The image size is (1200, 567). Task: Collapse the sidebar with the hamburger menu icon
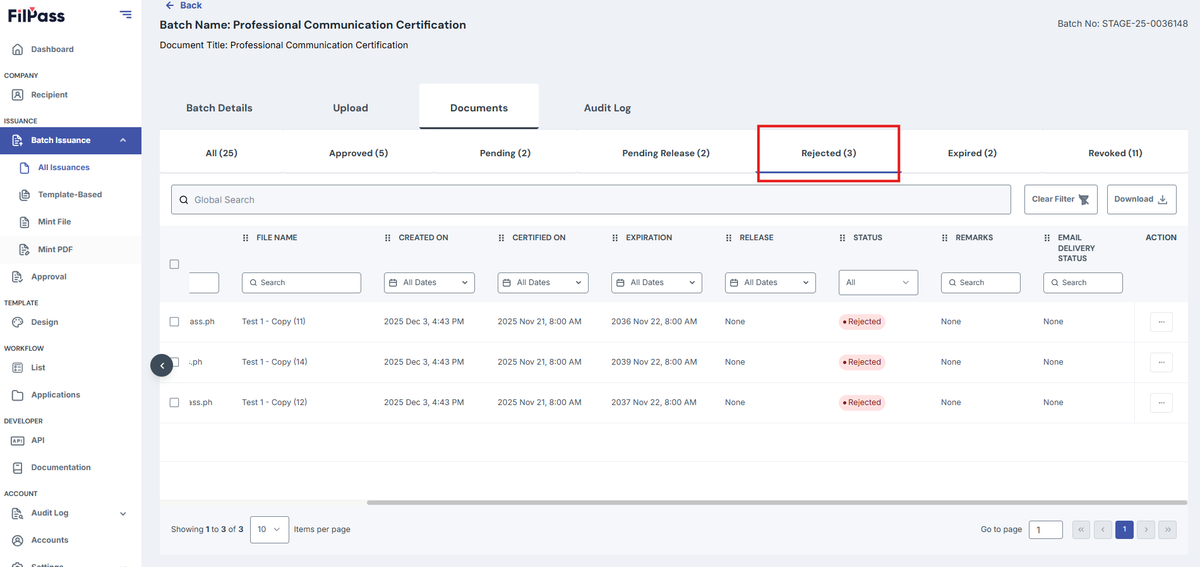click(x=125, y=14)
